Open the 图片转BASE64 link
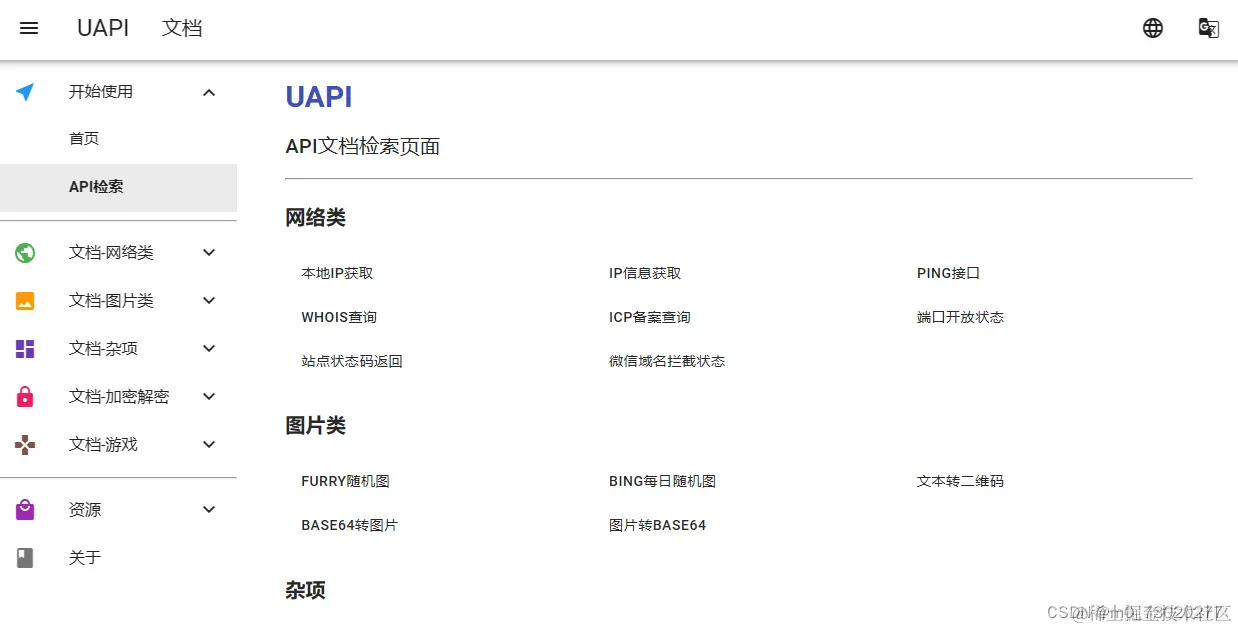This screenshot has width=1238, height=630. point(658,525)
